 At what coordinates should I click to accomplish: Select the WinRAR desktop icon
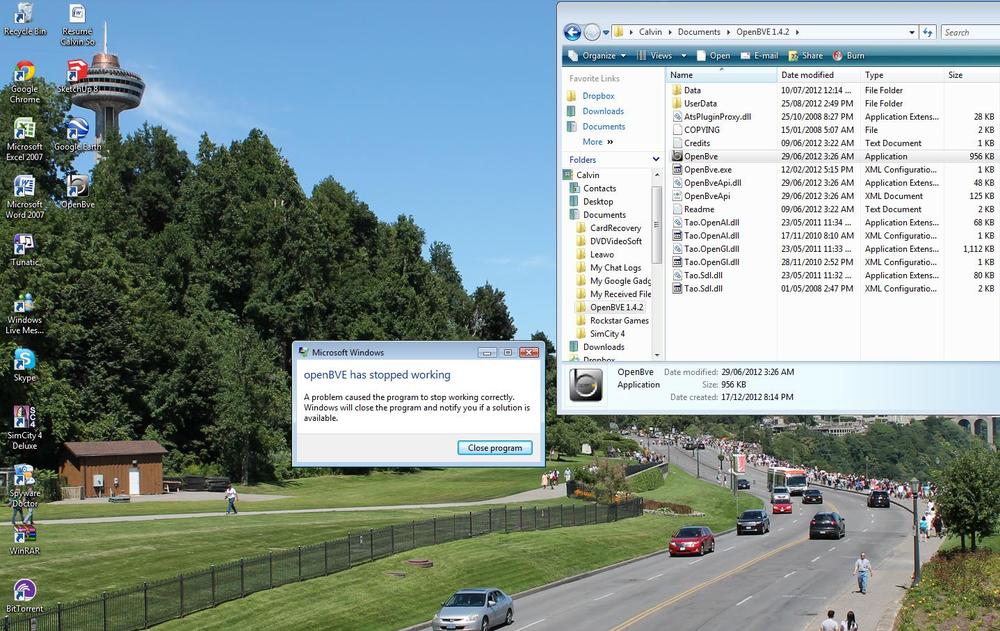[24, 539]
